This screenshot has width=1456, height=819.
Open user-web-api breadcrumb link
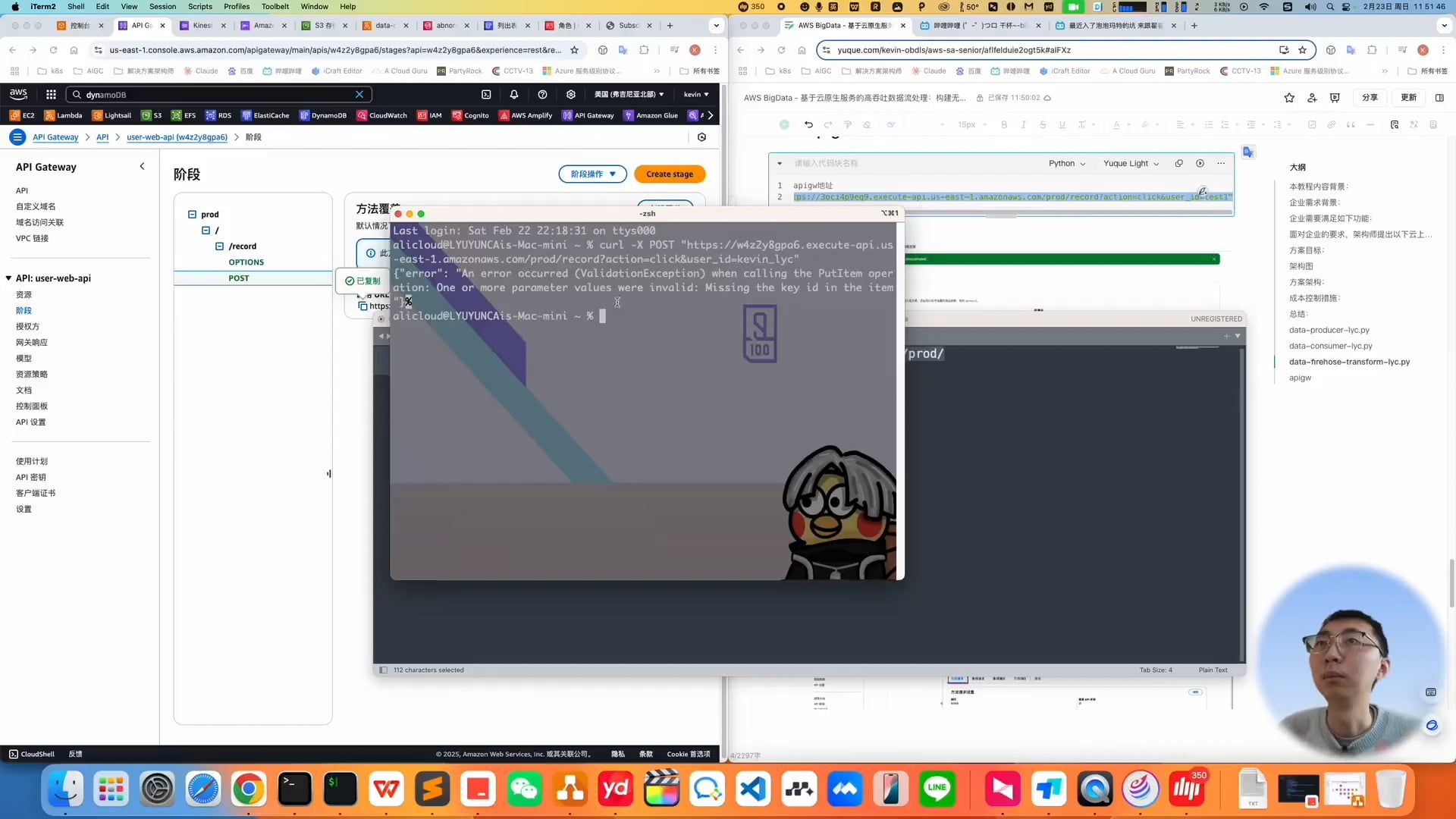click(177, 137)
